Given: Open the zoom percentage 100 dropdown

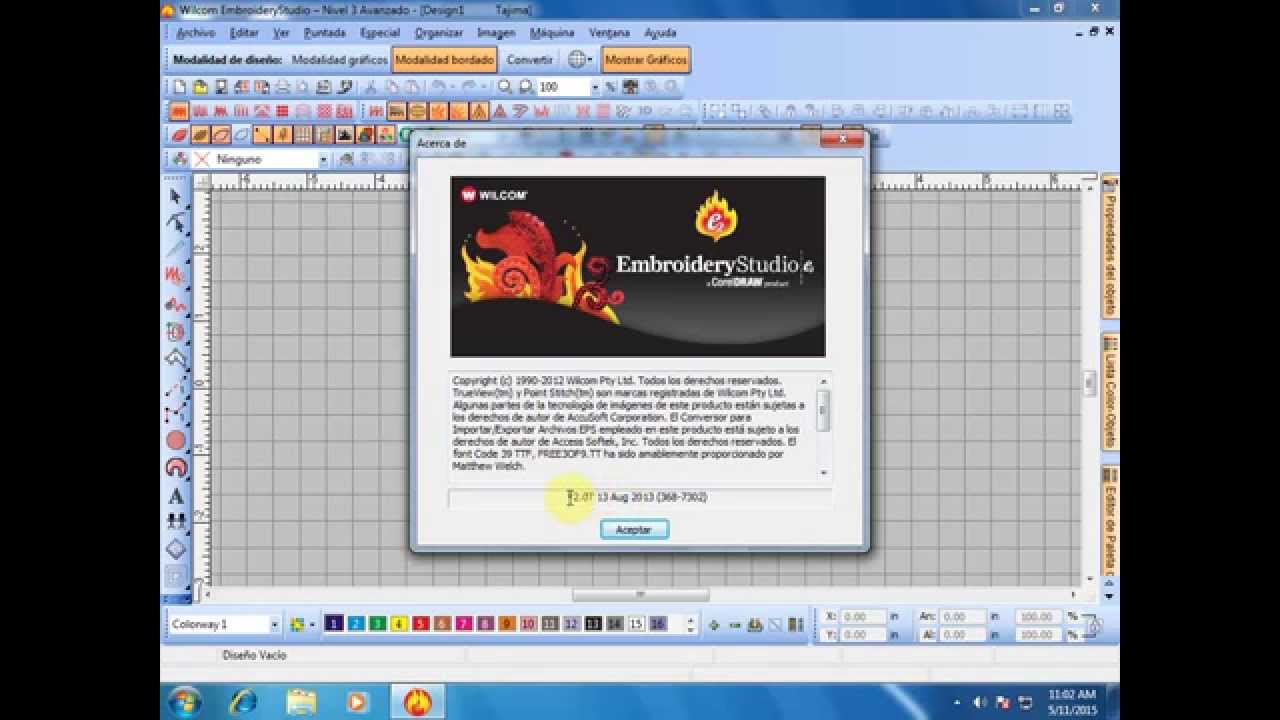Looking at the screenshot, I should coord(595,87).
